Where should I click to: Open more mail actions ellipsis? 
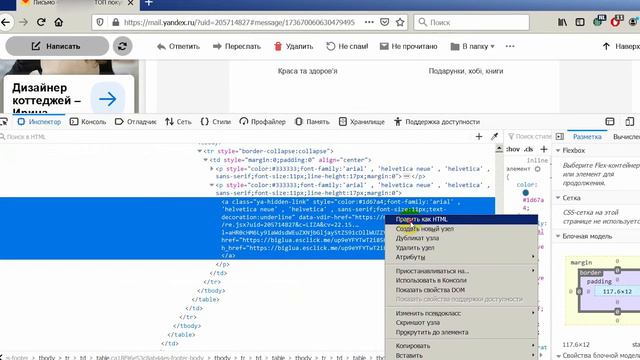tap(510, 46)
